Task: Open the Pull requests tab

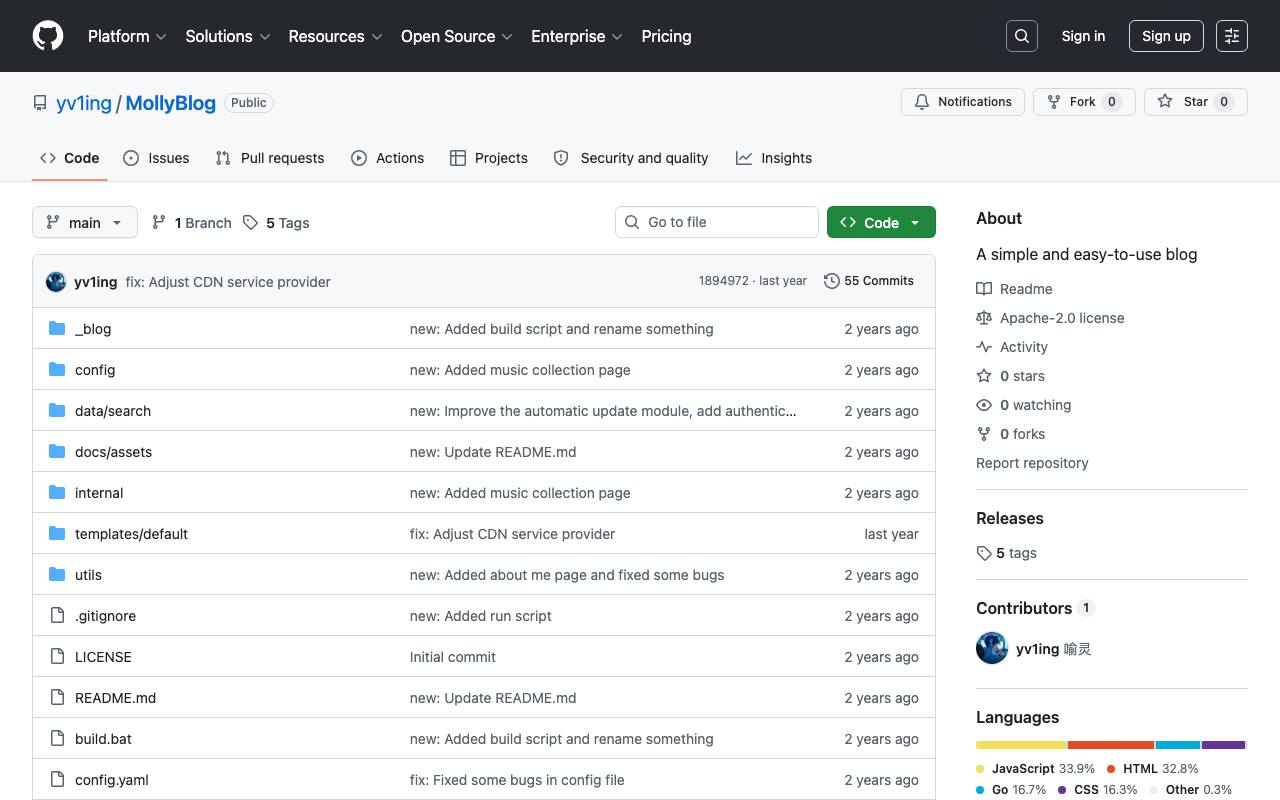Action: [x=270, y=158]
